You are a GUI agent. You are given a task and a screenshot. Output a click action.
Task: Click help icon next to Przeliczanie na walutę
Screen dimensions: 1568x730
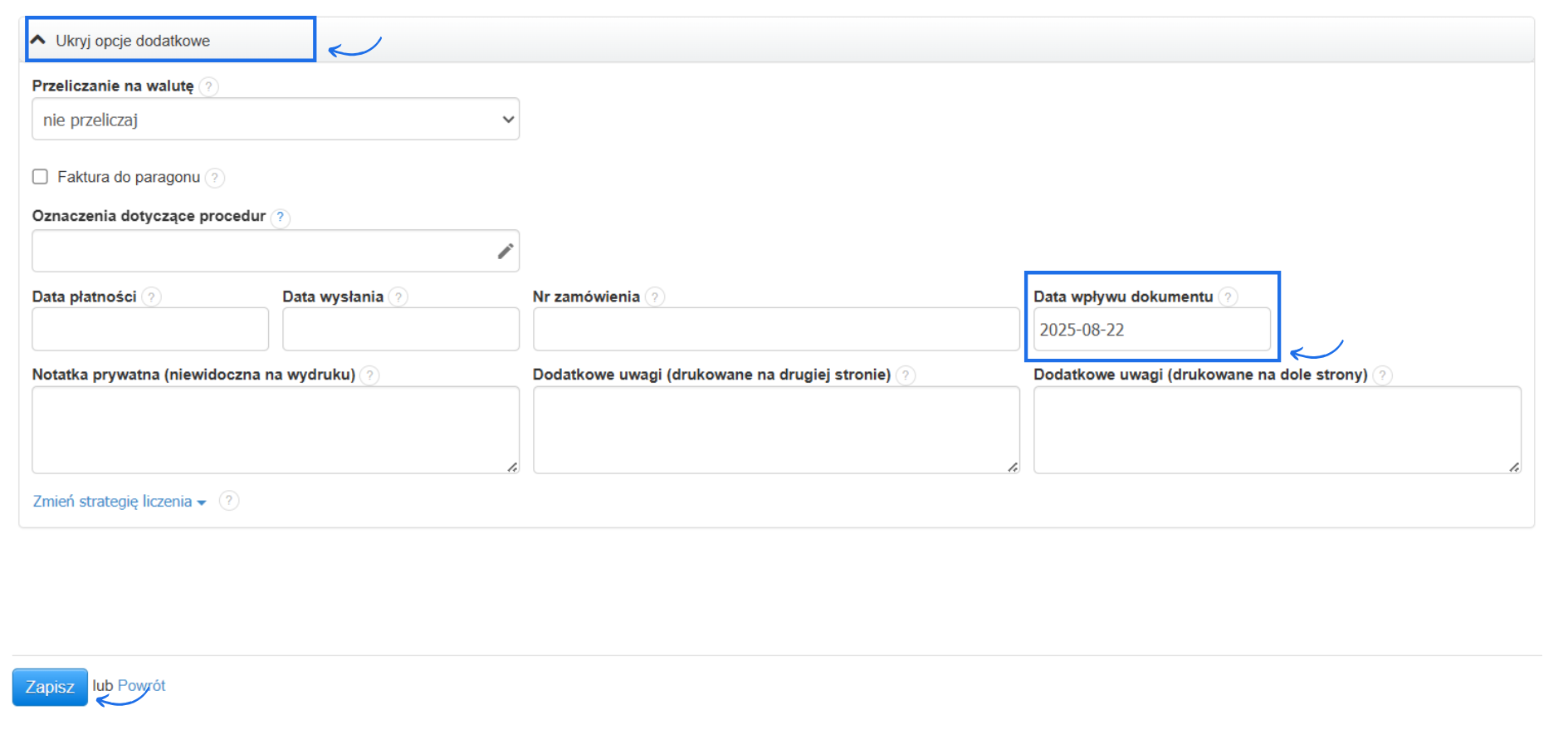[209, 86]
